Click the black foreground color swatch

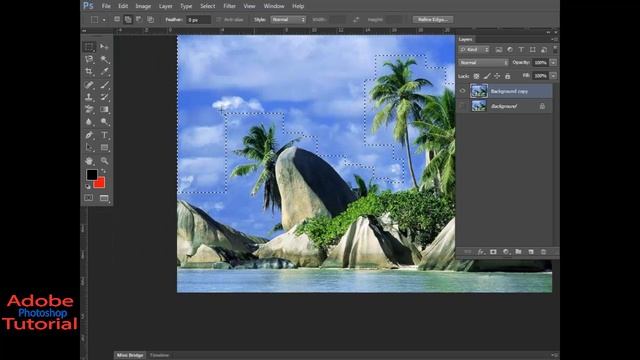click(91, 175)
